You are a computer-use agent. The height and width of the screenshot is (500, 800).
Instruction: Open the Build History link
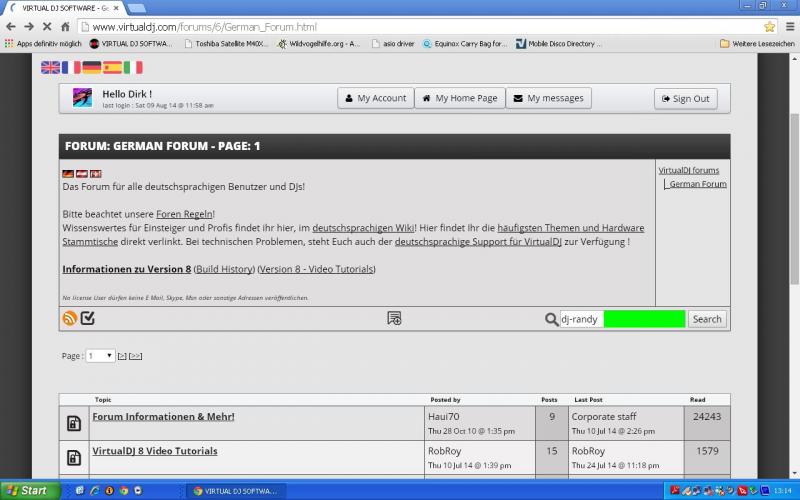pyautogui.click(x=224, y=269)
